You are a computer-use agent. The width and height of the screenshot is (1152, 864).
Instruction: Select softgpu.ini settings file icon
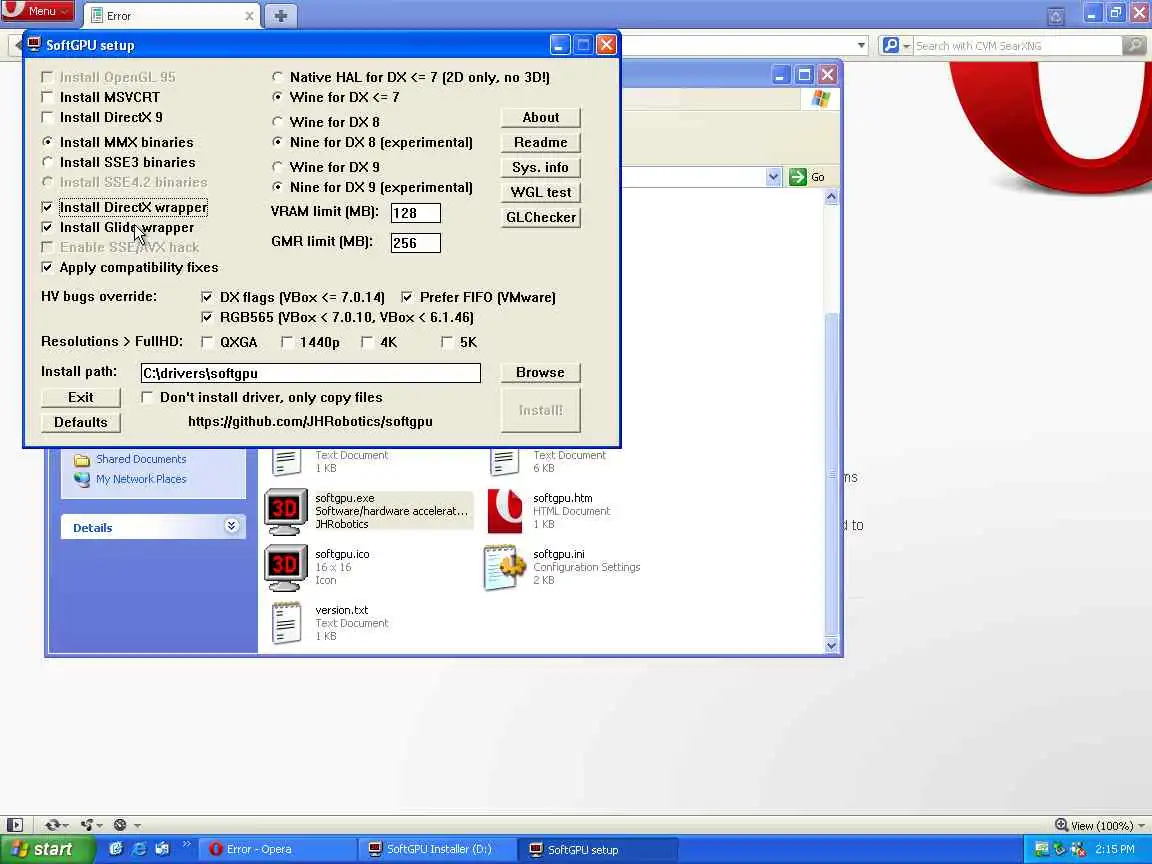tap(505, 567)
